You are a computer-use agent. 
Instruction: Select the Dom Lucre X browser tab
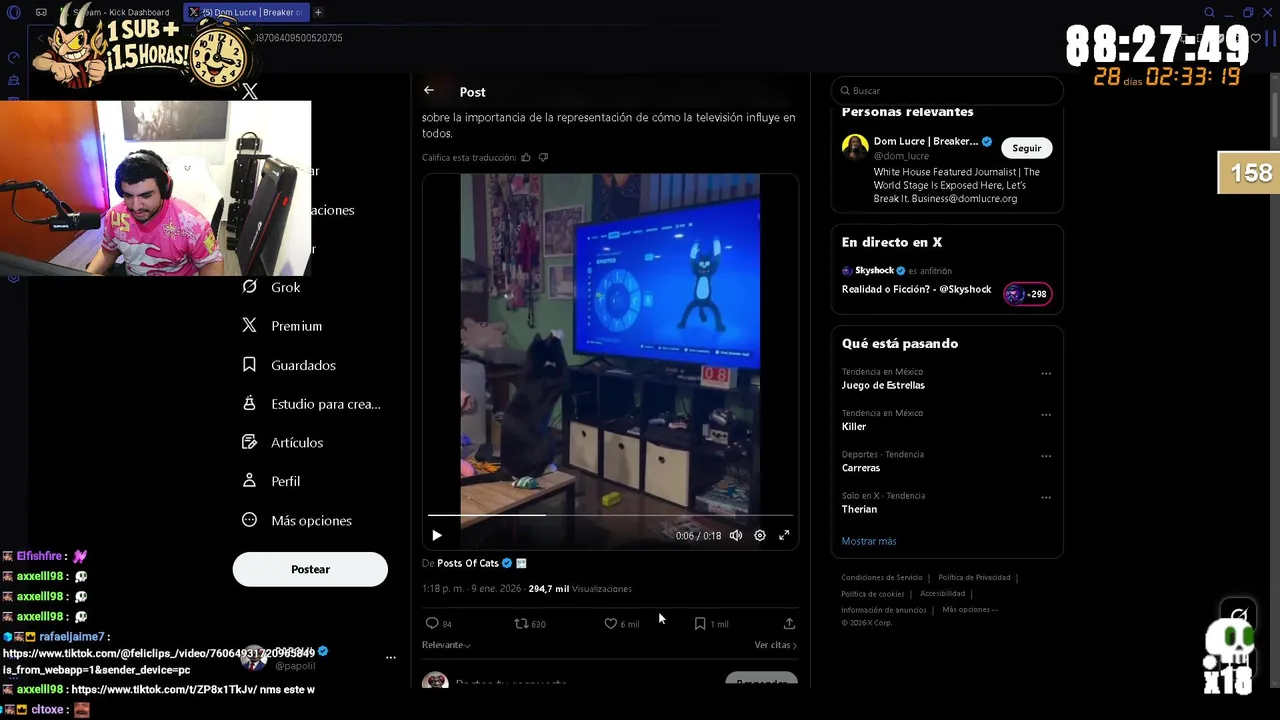point(245,12)
